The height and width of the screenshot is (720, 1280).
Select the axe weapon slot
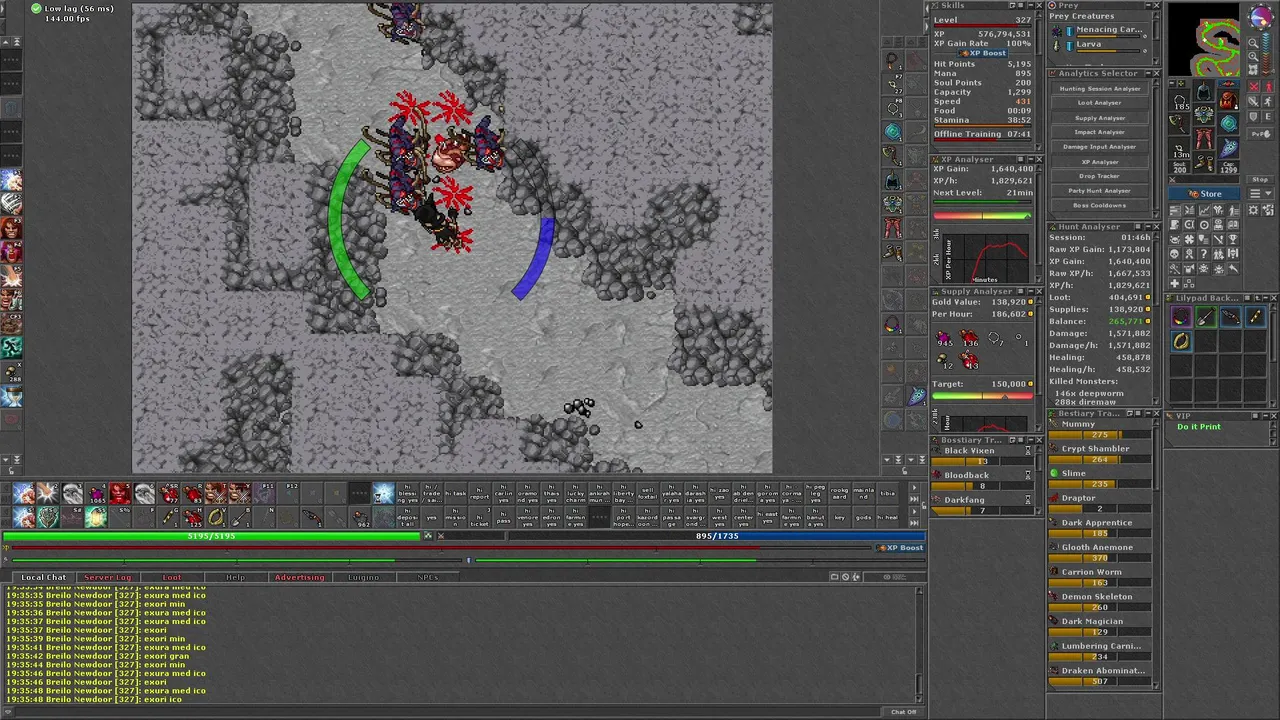pyautogui.click(x=1179, y=124)
